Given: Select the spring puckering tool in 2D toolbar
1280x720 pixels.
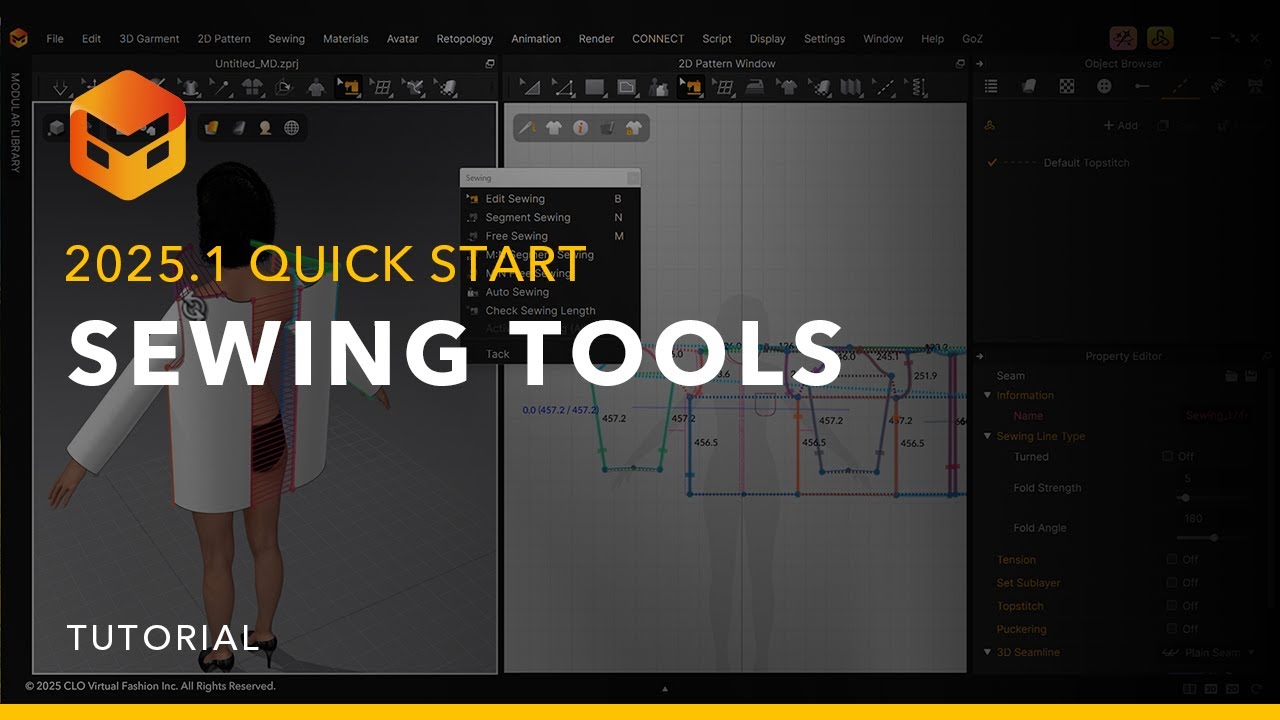Looking at the screenshot, I should click(x=916, y=87).
